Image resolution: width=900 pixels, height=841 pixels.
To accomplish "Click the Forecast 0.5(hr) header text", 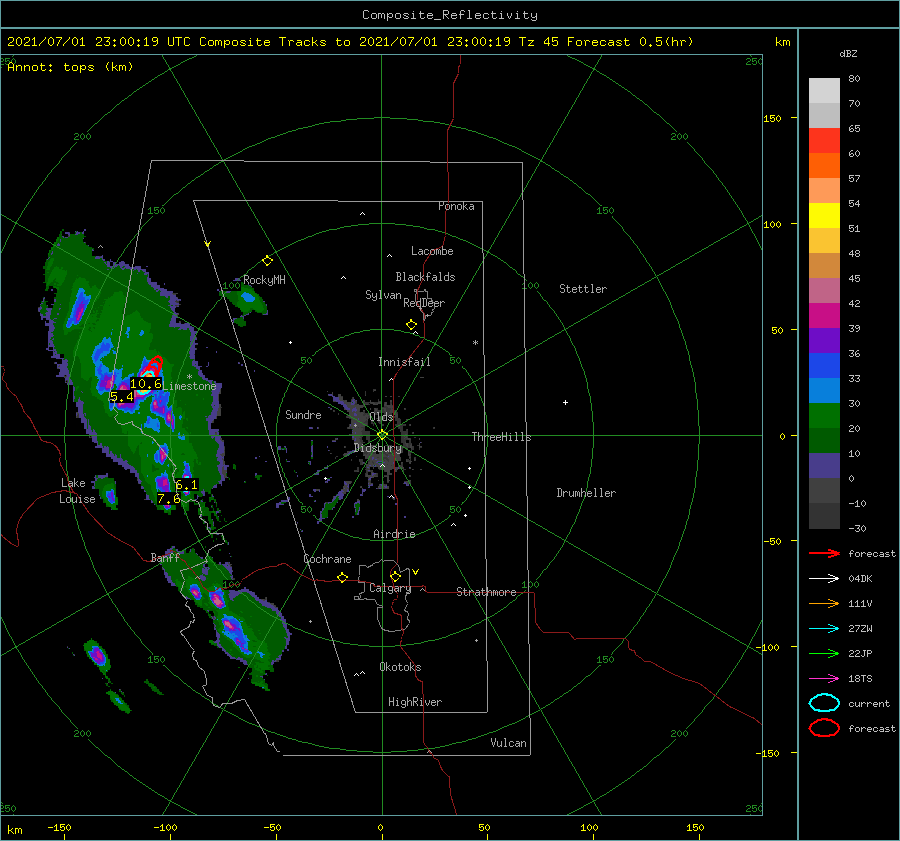I will pyautogui.click(x=630, y=42).
